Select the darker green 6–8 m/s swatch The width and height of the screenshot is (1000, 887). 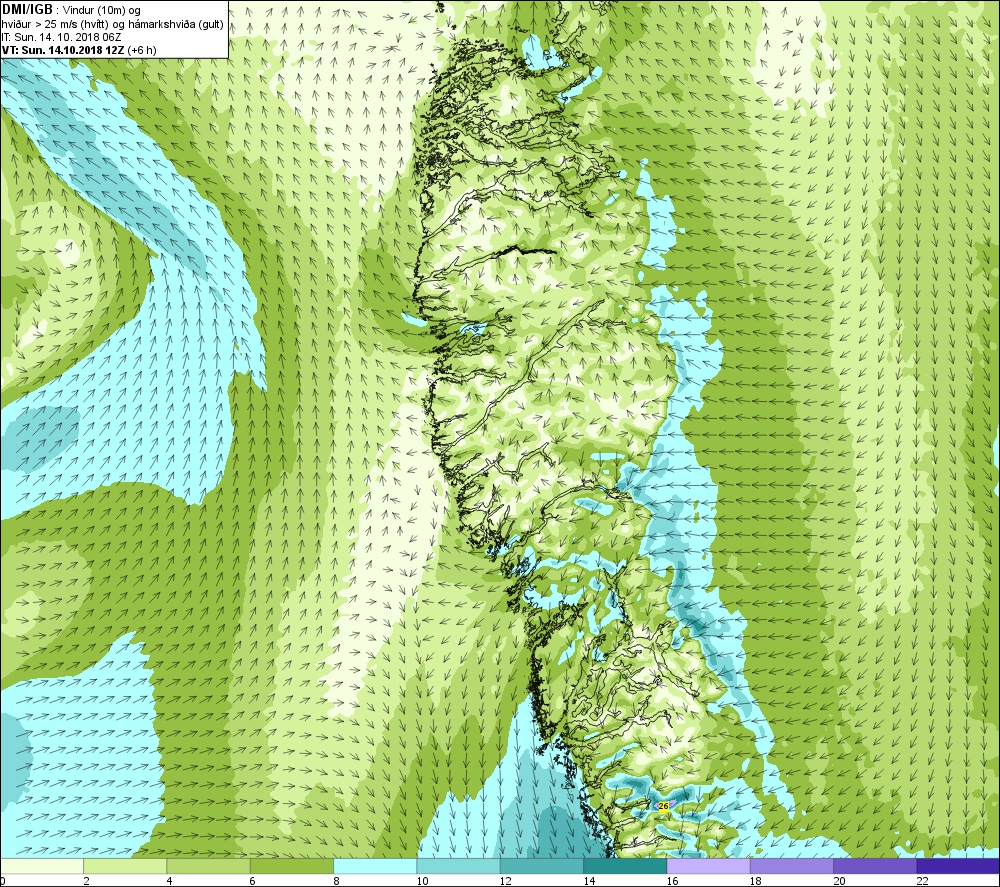(291, 866)
